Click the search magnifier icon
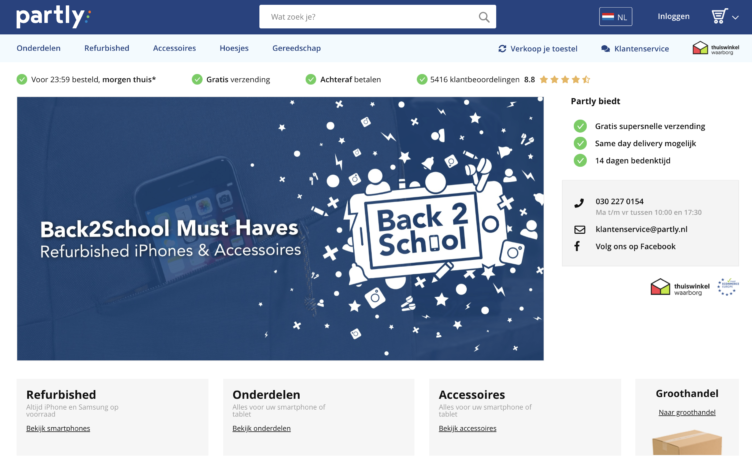The height and width of the screenshot is (461, 752). click(x=484, y=17)
